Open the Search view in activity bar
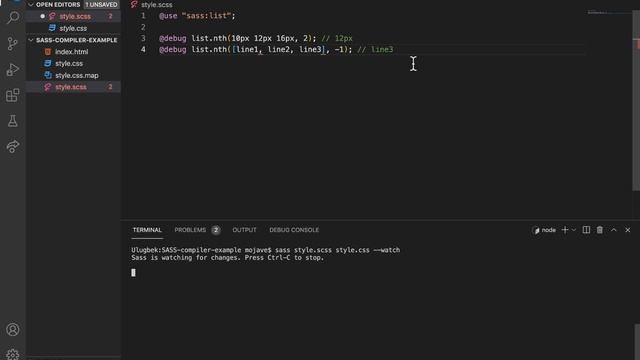This screenshot has width=640, height=360. [13, 18]
